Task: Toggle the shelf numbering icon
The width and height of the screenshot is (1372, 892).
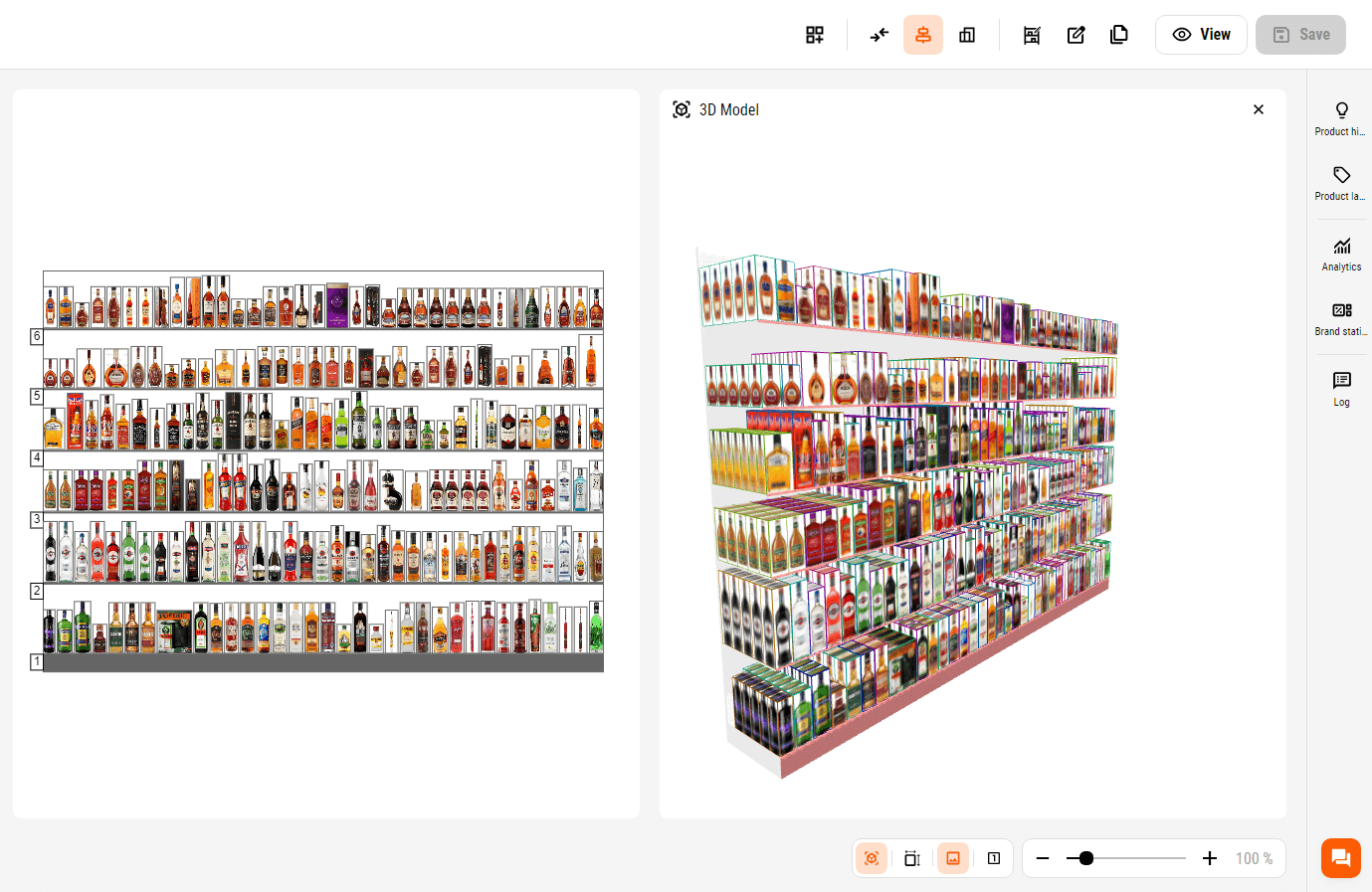Action: tap(994, 858)
